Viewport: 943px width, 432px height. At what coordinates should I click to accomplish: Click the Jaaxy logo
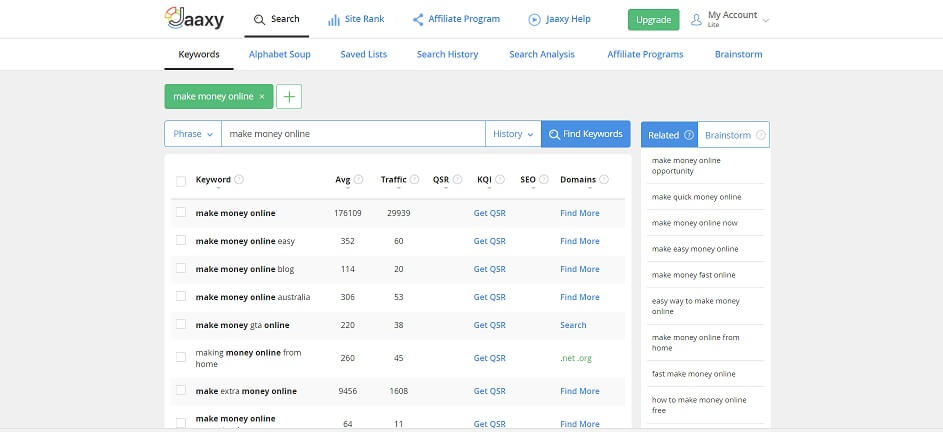pyautogui.click(x=194, y=18)
